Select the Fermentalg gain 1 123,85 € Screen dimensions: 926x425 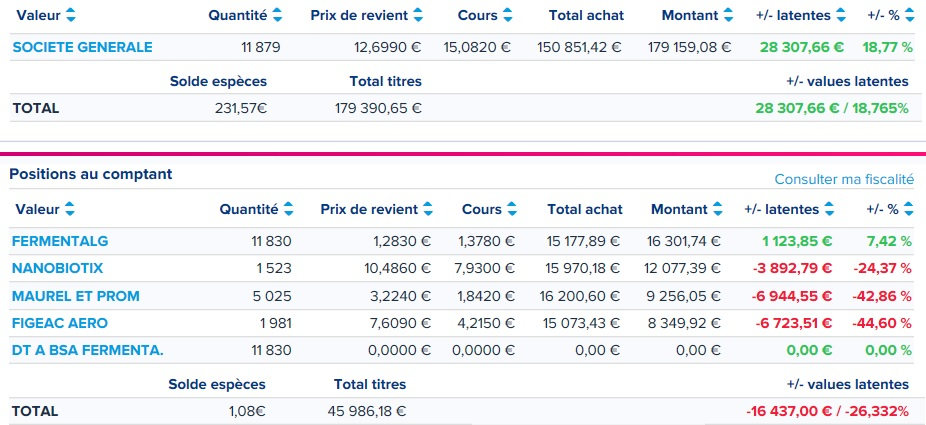click(797, 241)
